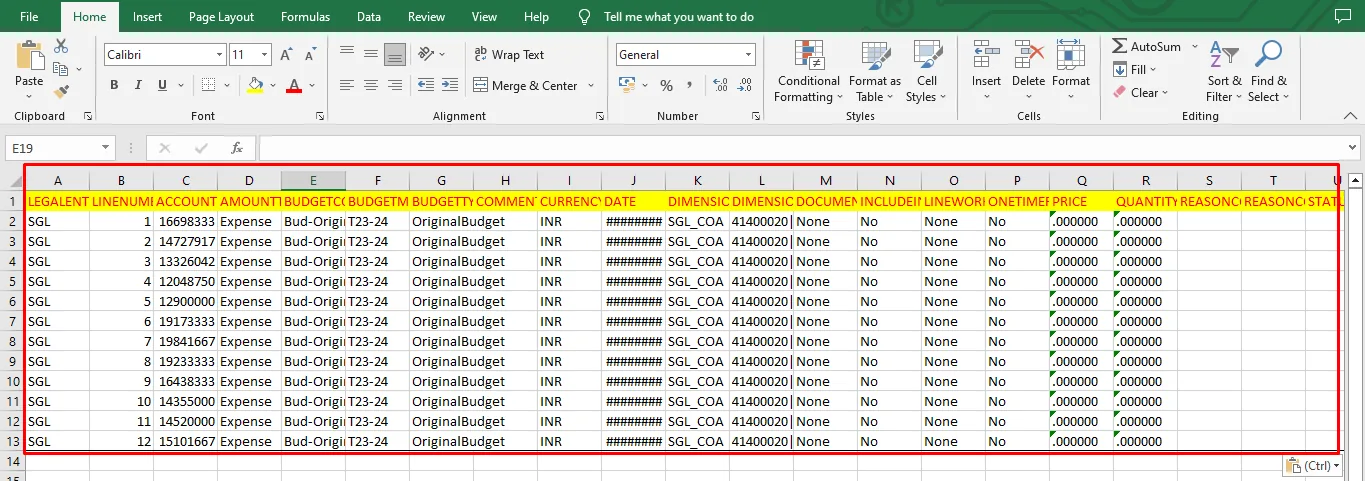Image resolution: width=1365 pixels, height=481 pixels.
Task: Collapse the ribbon with the chevron
Action: 1350,116
